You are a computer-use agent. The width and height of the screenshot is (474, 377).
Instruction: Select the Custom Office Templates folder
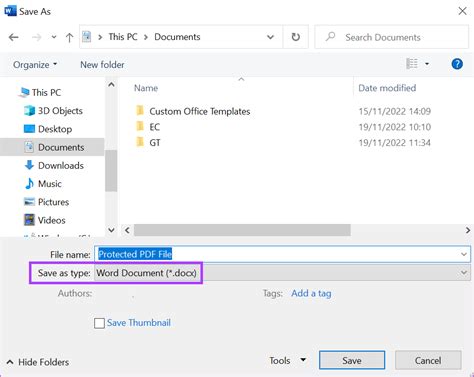point(199,111)
